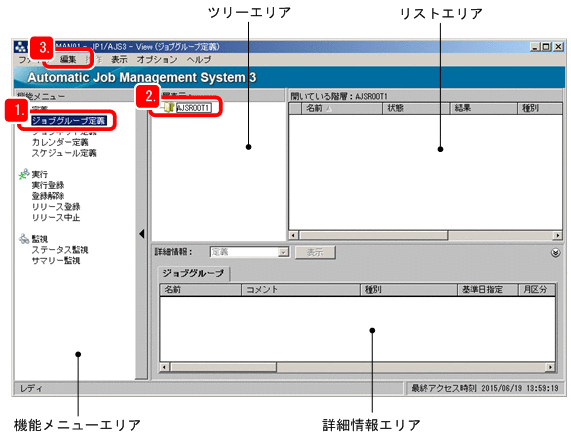Select ジョブグループ定義 in function menu

click(x=68, y=121)
